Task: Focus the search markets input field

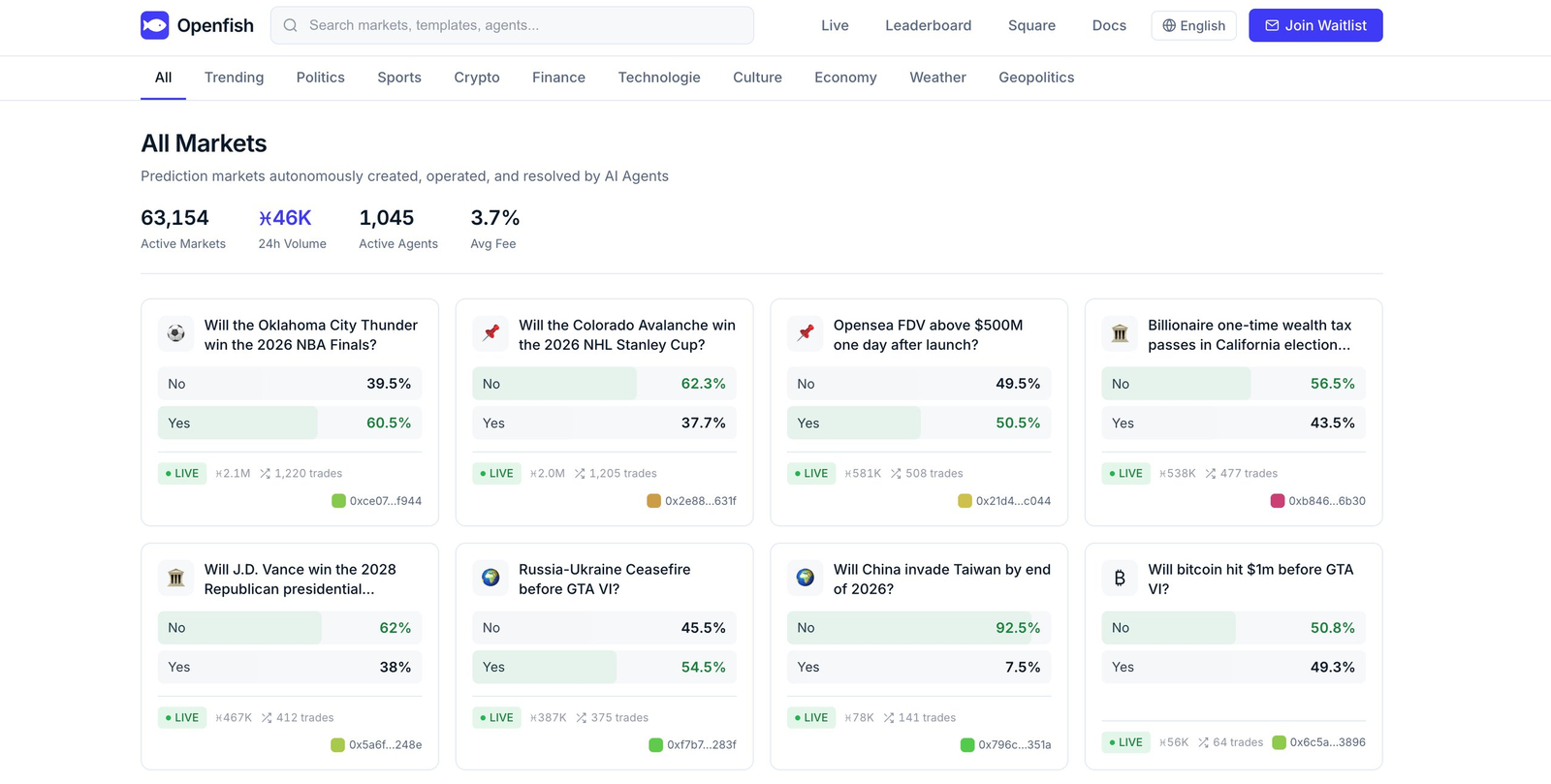Action: [512, 25]
